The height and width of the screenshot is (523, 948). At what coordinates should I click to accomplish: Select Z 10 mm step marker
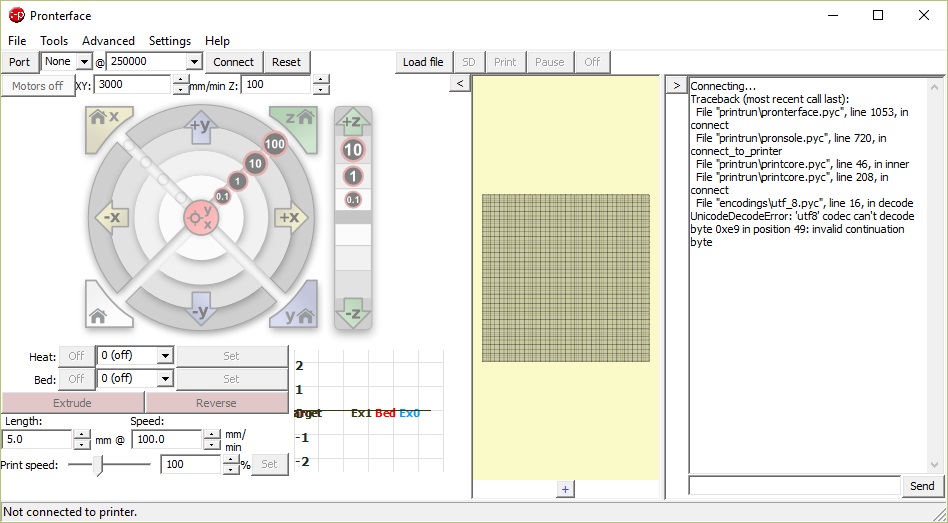click(x=353, y=150)
